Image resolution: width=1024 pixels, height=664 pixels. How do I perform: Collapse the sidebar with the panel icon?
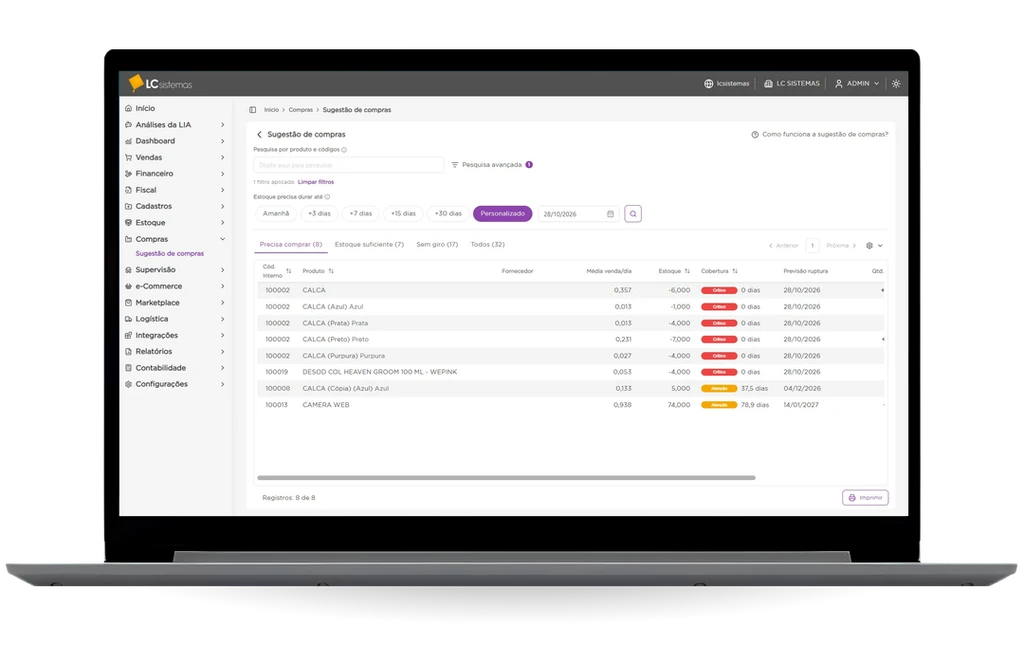[253, 110]
